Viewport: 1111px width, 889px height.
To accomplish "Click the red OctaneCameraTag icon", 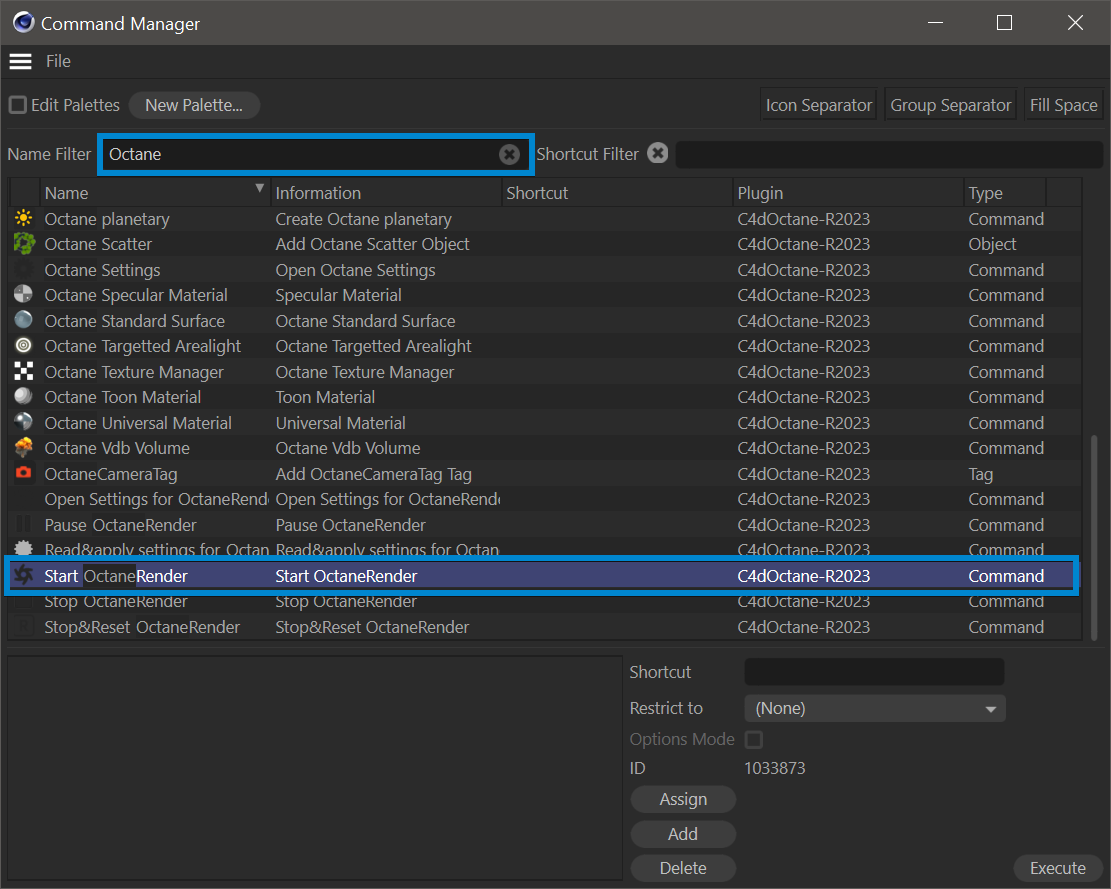I will point(24,474).
